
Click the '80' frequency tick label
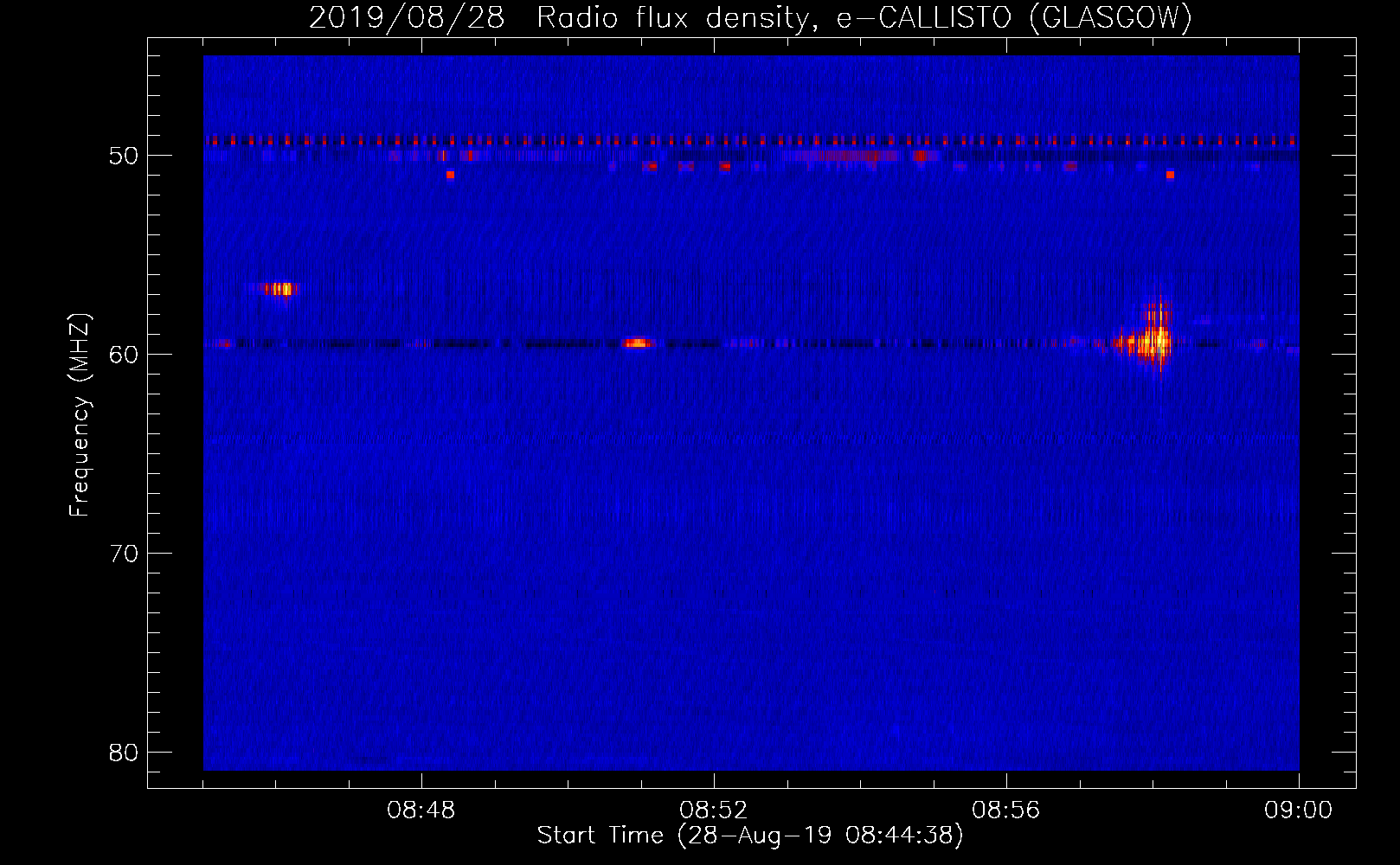(124, 753)
